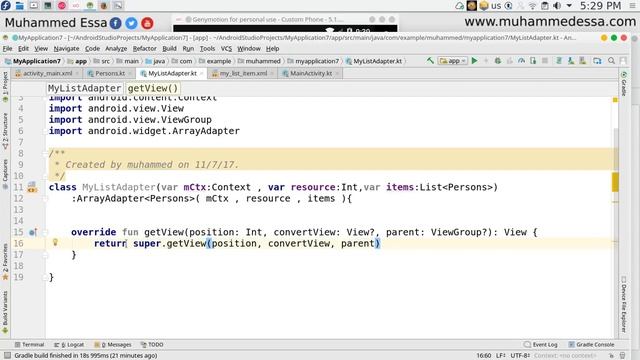Toggle the Build Variants tool window
Viewport: 640px width, 360px height.
click(x=5, y=312)
